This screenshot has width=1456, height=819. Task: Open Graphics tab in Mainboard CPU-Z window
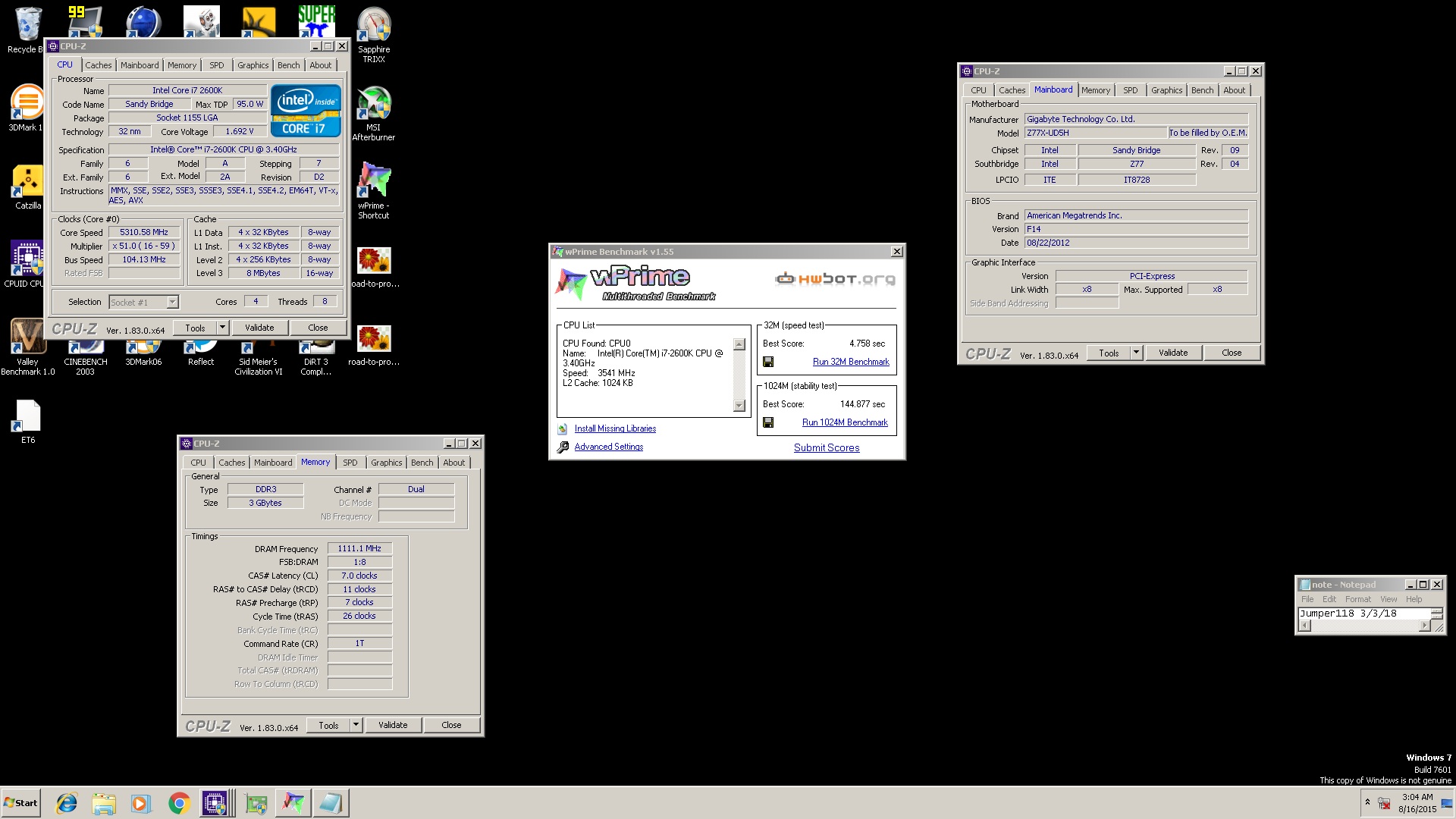[x=1166, y=91]
